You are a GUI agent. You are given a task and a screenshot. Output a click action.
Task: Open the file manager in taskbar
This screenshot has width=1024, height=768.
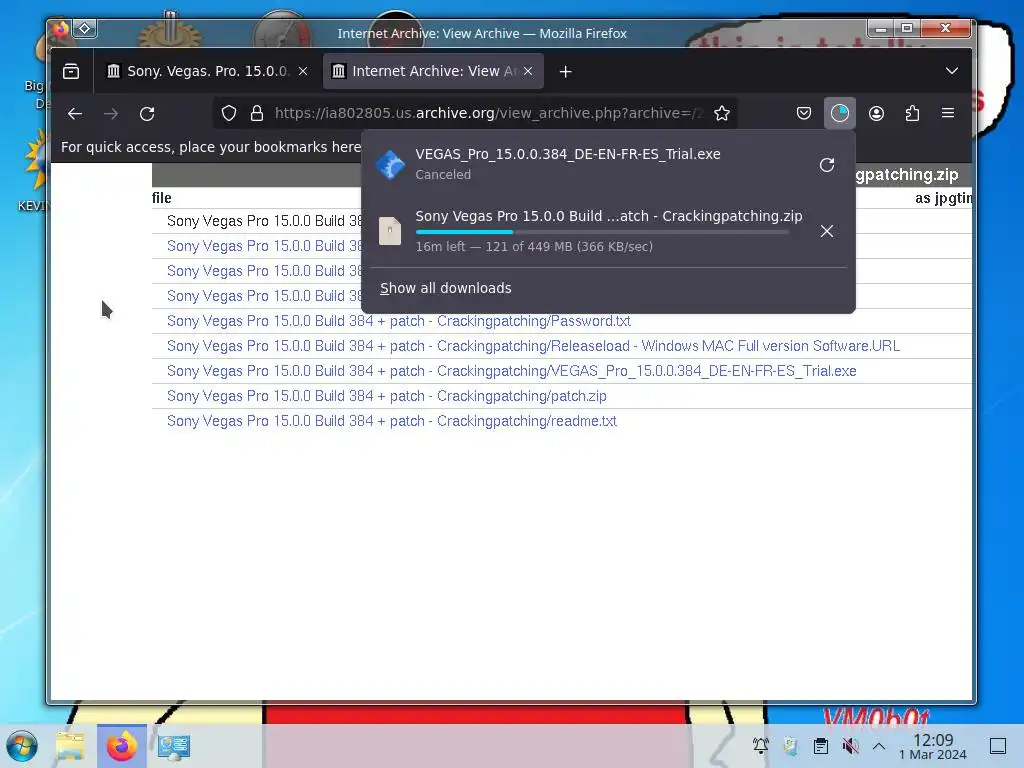click(71, 746)
